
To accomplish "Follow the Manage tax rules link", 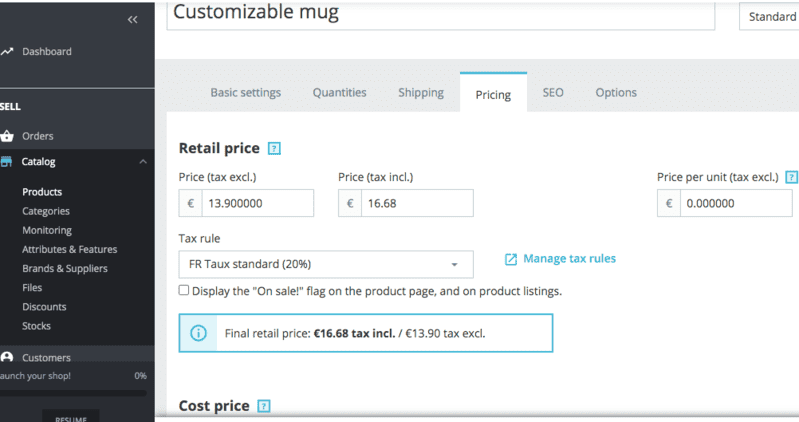I will click(569, 258).
